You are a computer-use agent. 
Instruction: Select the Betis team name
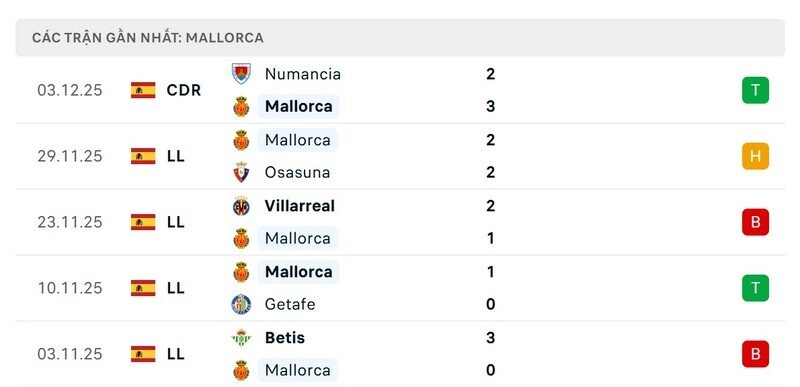click(x=285, y=338)
